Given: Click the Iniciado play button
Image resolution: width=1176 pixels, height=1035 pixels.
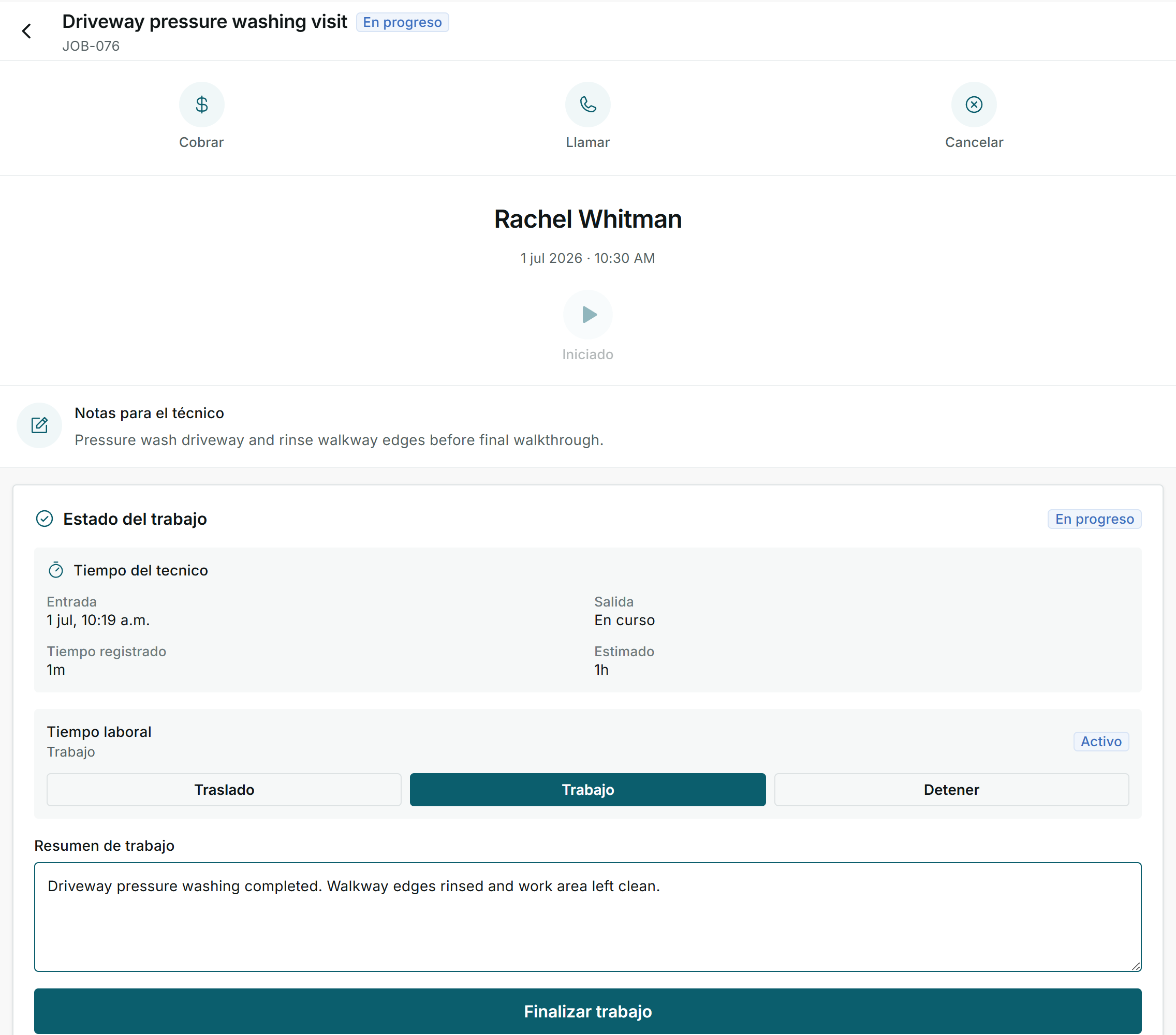Looking at the screenshot, I should click(x=587, y=314).
